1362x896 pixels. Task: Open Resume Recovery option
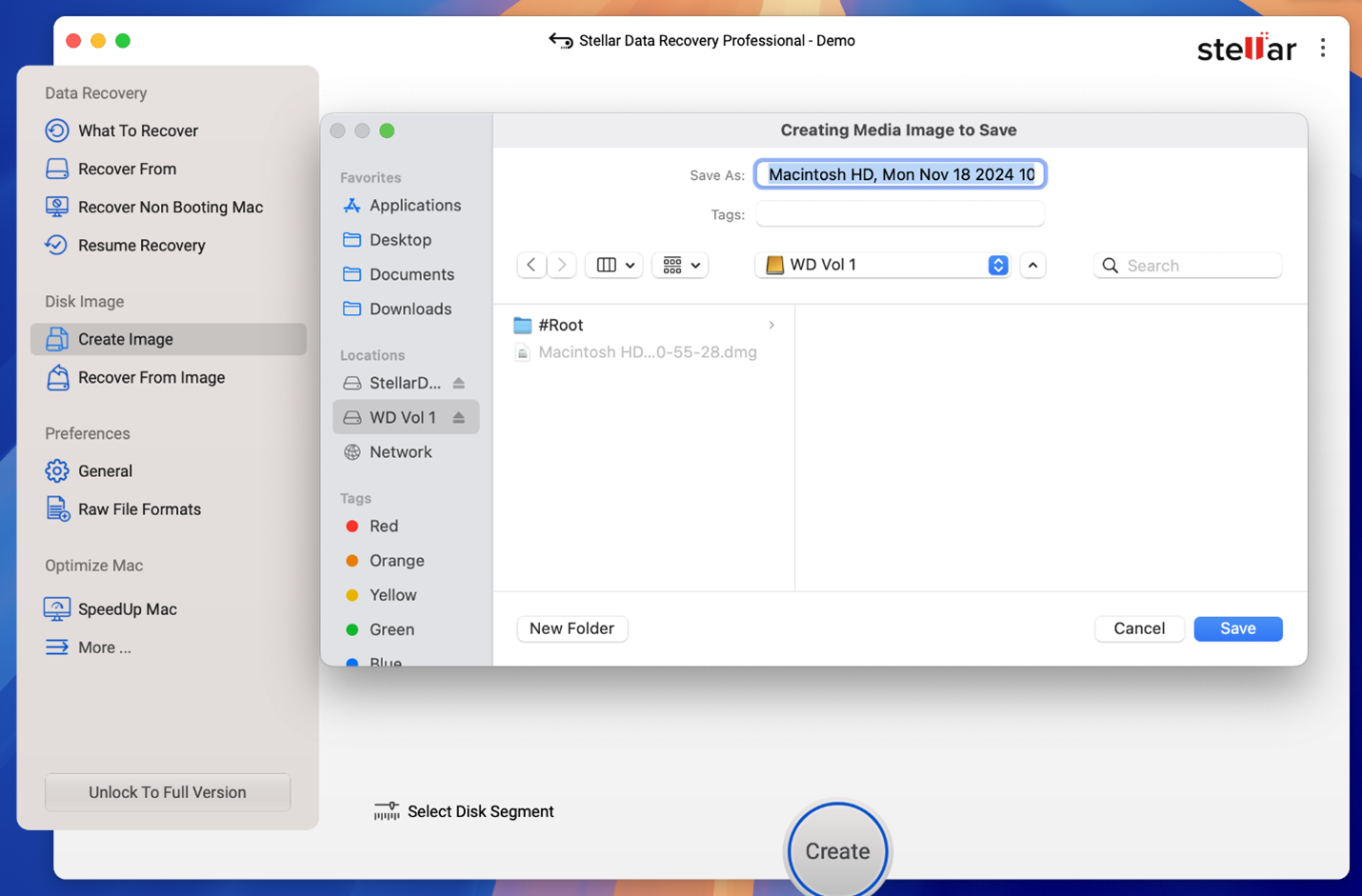click(125, 245)
